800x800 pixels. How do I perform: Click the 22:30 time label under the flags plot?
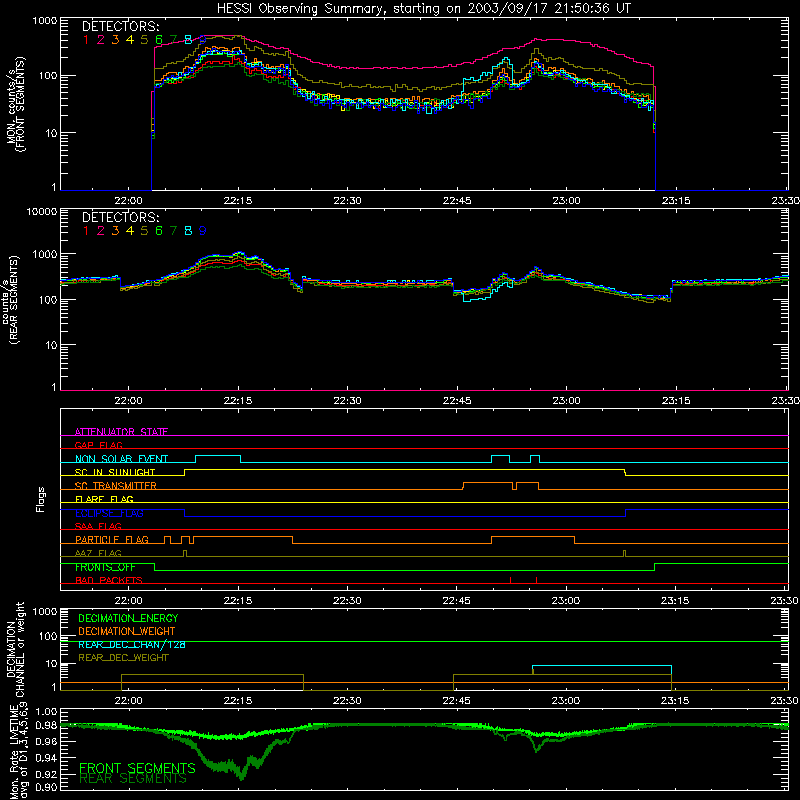click(x=347, y=601)
